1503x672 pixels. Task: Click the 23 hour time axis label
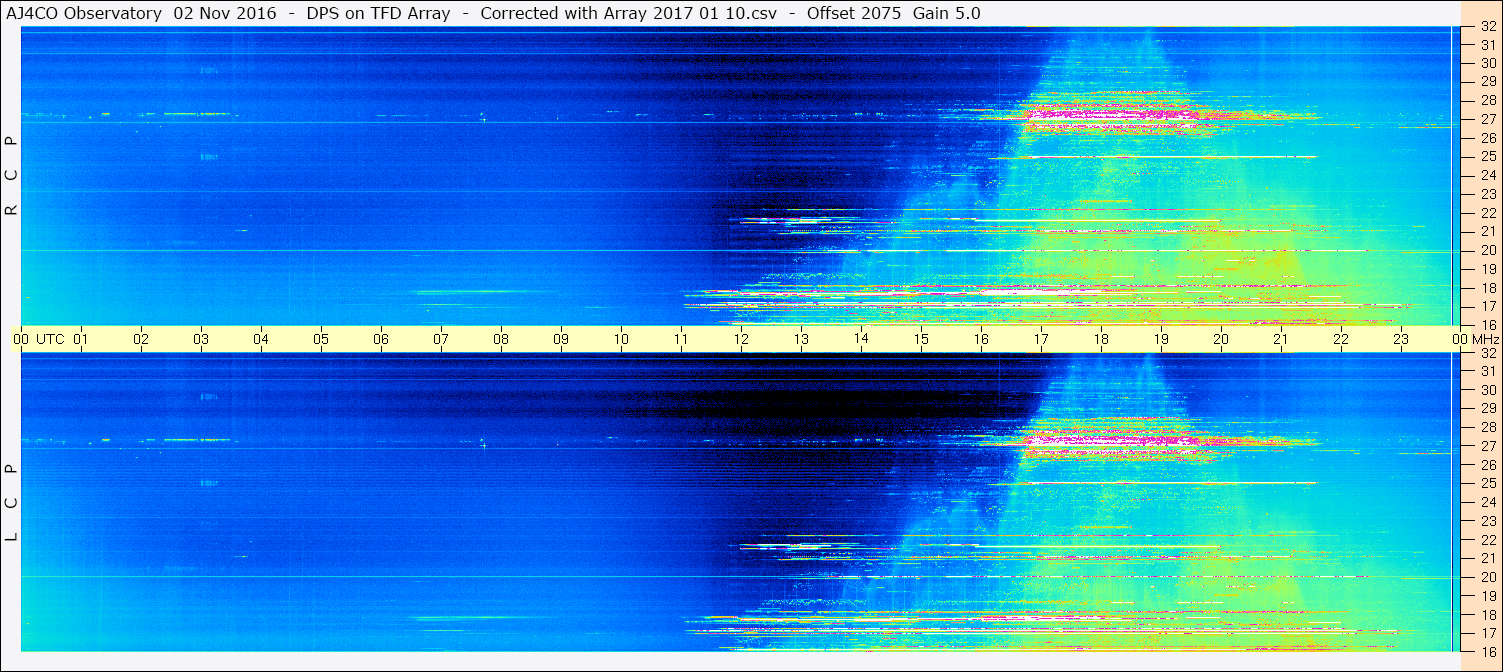1401,340
